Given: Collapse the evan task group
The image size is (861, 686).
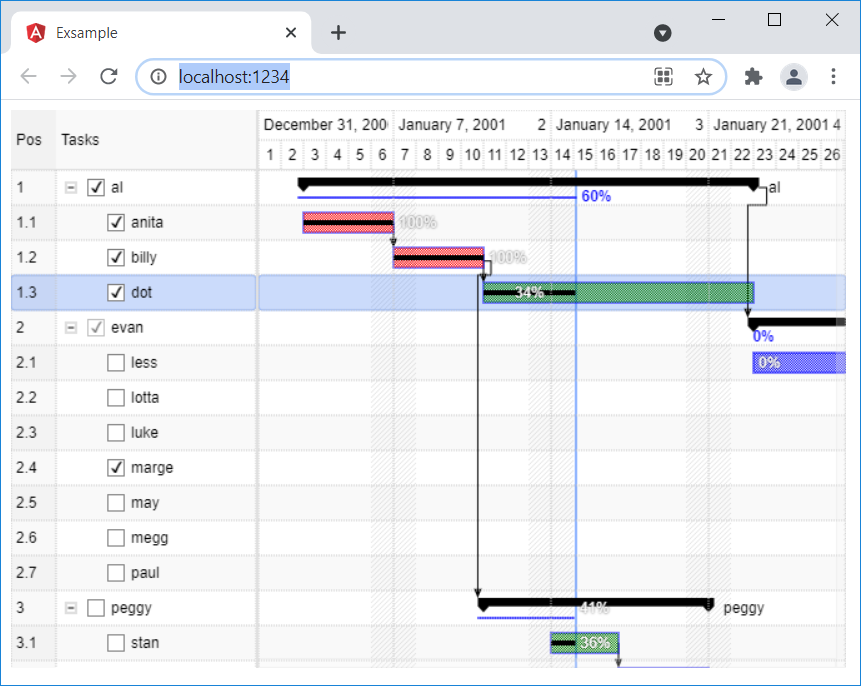Looking at the screenshot, I should point(71,328).
